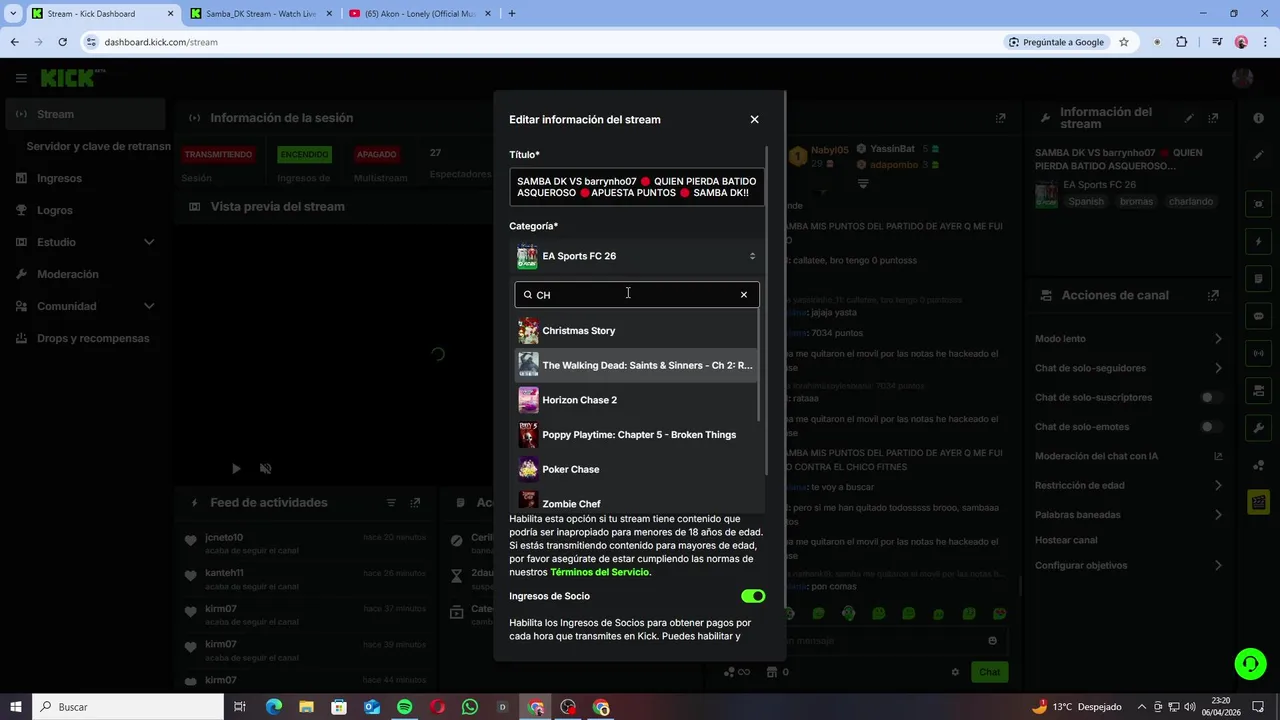Screen dimensions: 1280x720
Task: Open Moderación in the sidebar
Action: pos(85,274)
